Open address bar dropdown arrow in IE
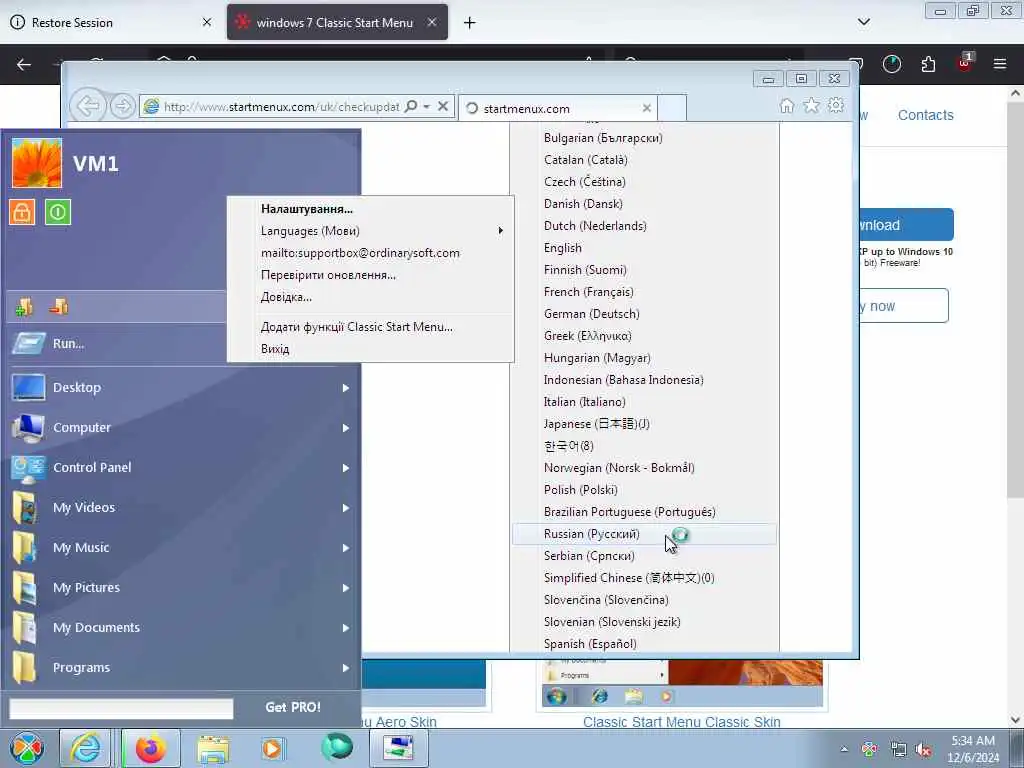1024x768 pixels. pos(426,106)
